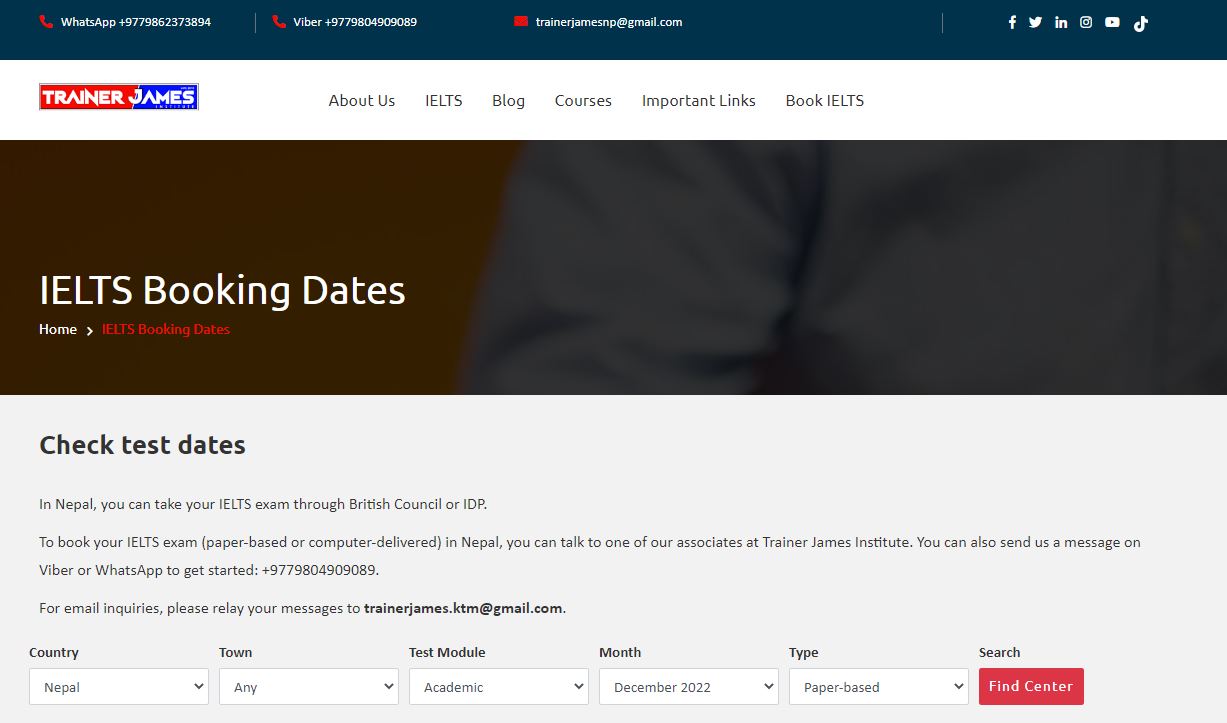Open the About Us menu item

click(x=362, y=101)
